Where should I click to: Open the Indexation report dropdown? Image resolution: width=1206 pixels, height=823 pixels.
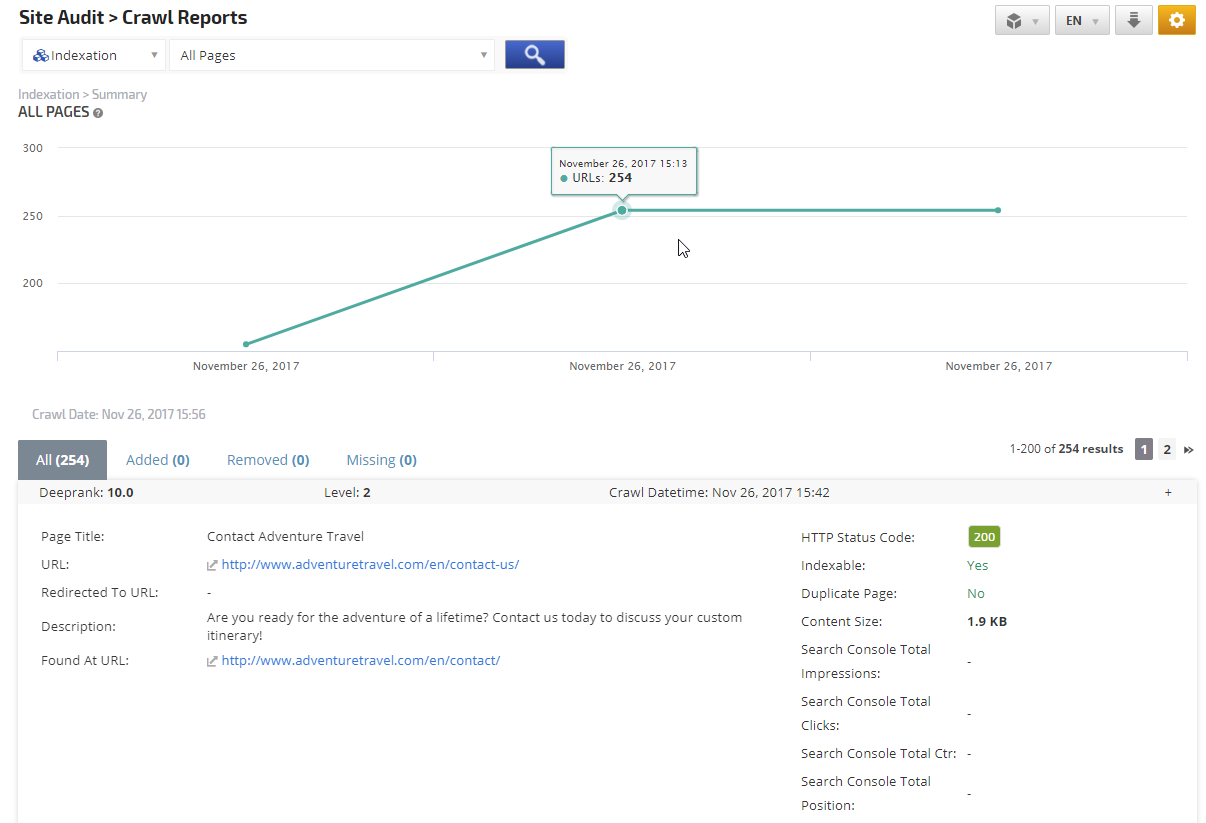[x=95, y=56]
